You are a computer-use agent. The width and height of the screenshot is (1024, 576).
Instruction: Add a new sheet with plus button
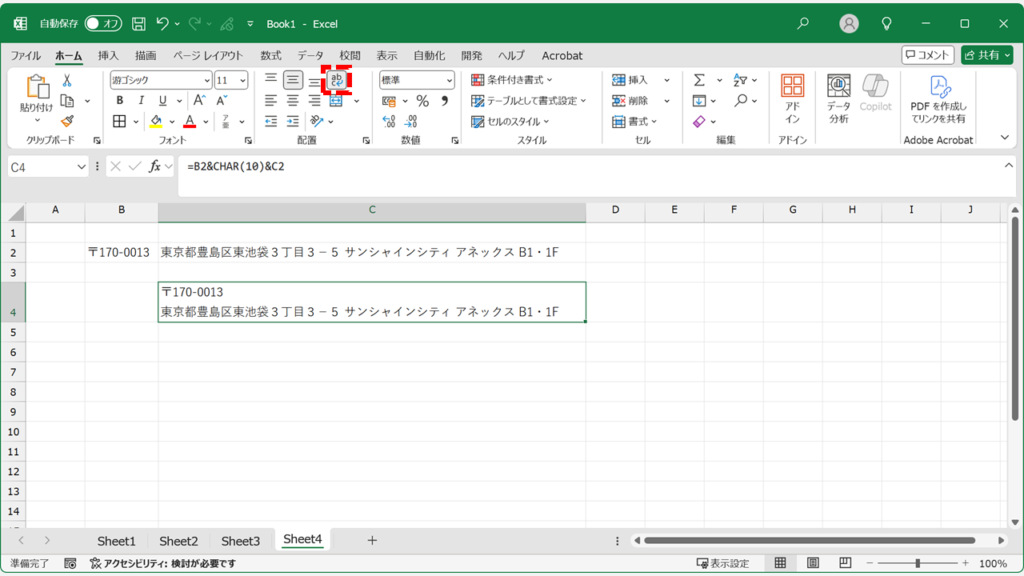point(372,540)
